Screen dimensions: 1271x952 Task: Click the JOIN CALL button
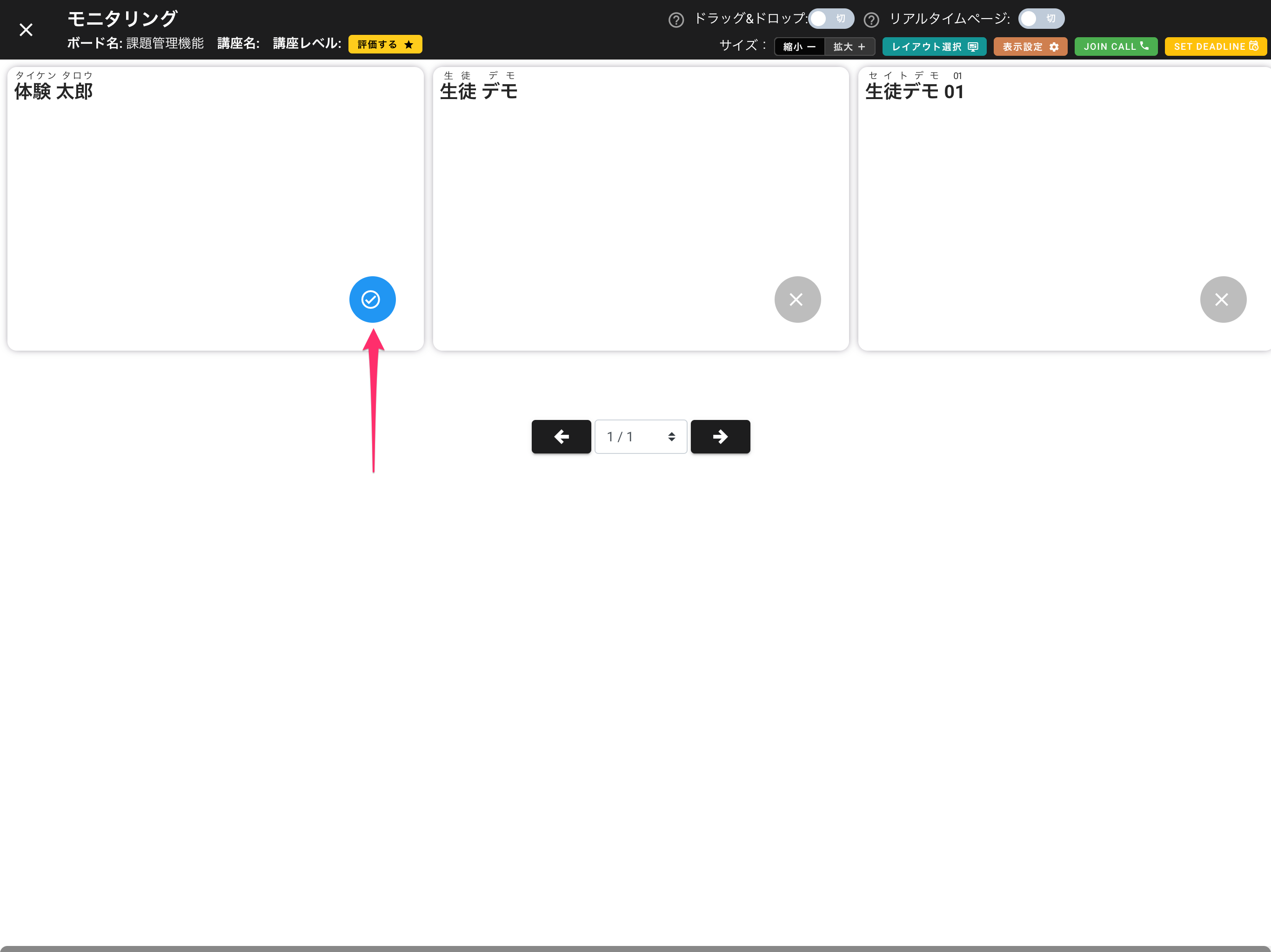[x=1116, y=47]
